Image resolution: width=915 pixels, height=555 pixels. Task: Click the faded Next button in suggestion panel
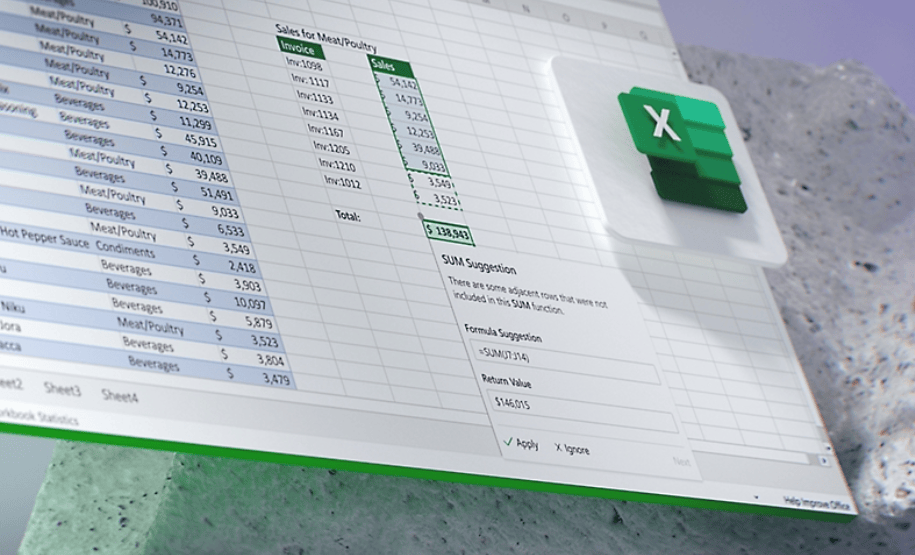(x=682, y=462)
